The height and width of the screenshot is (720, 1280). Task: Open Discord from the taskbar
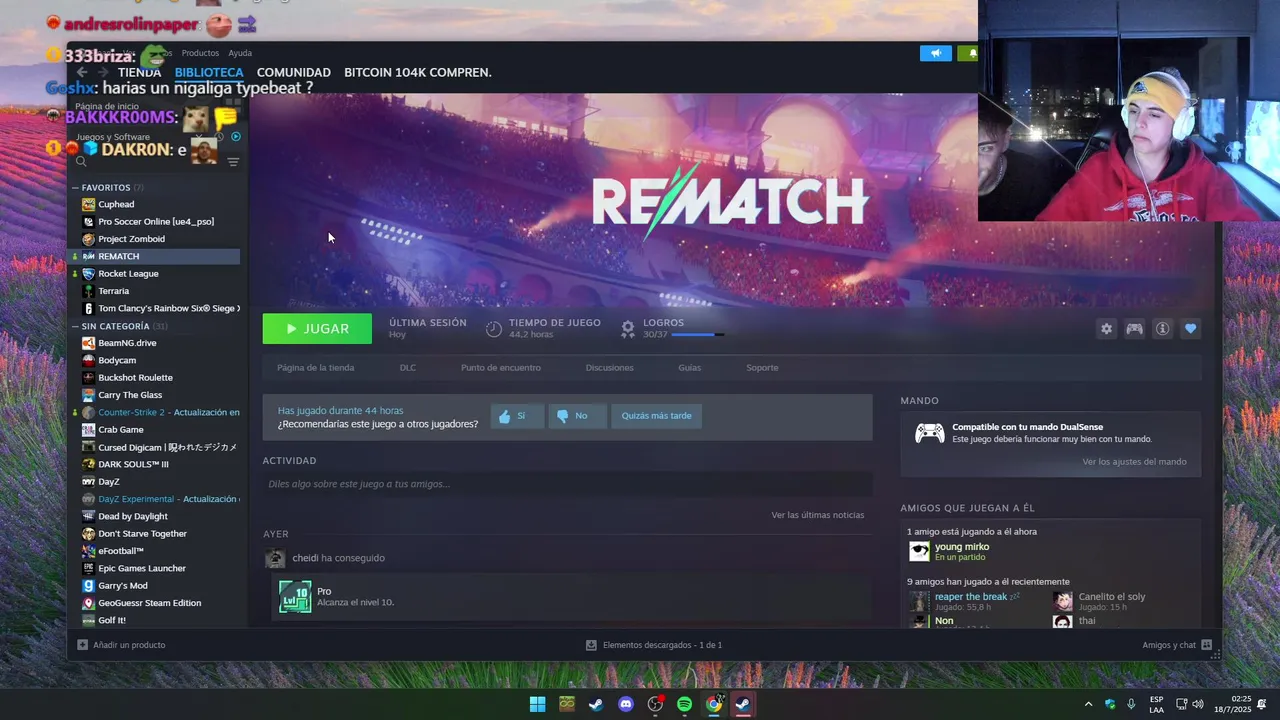click(x=626, y=704)
